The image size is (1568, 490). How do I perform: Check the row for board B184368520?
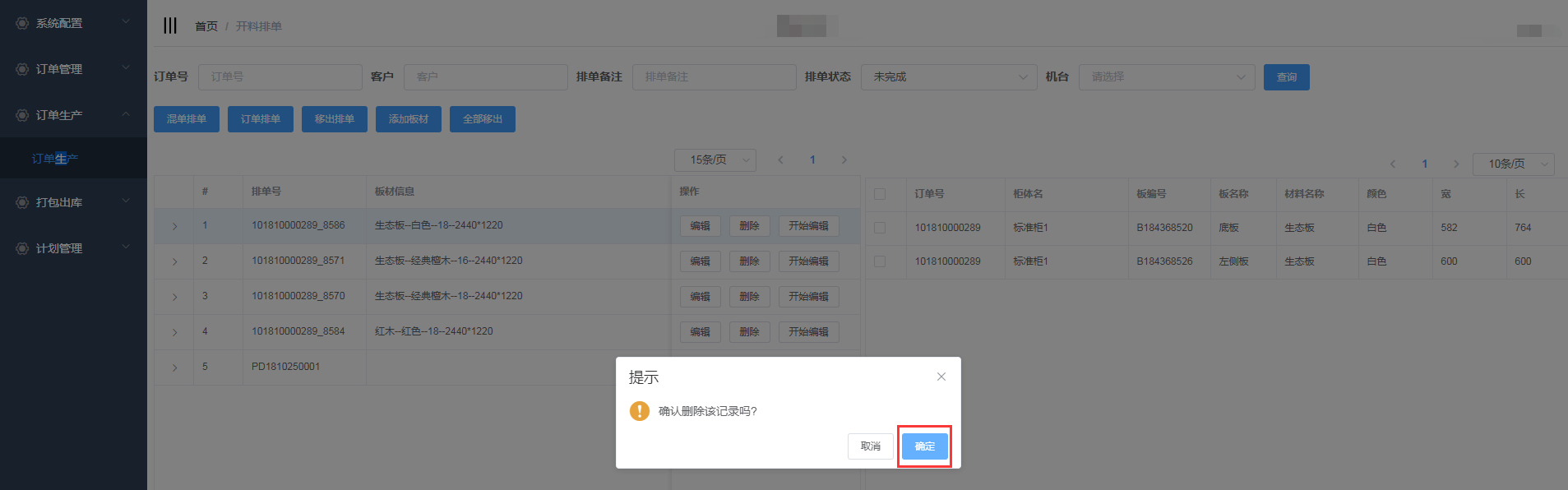point(880,228)
